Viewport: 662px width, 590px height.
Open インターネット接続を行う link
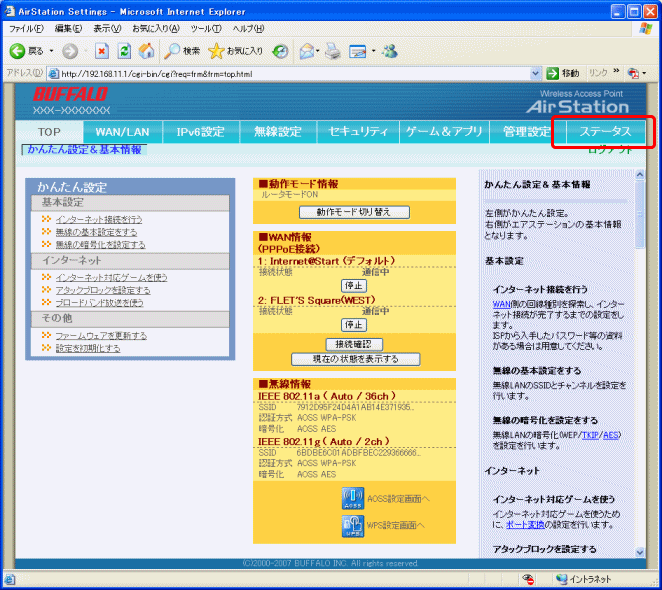point(99,219)
